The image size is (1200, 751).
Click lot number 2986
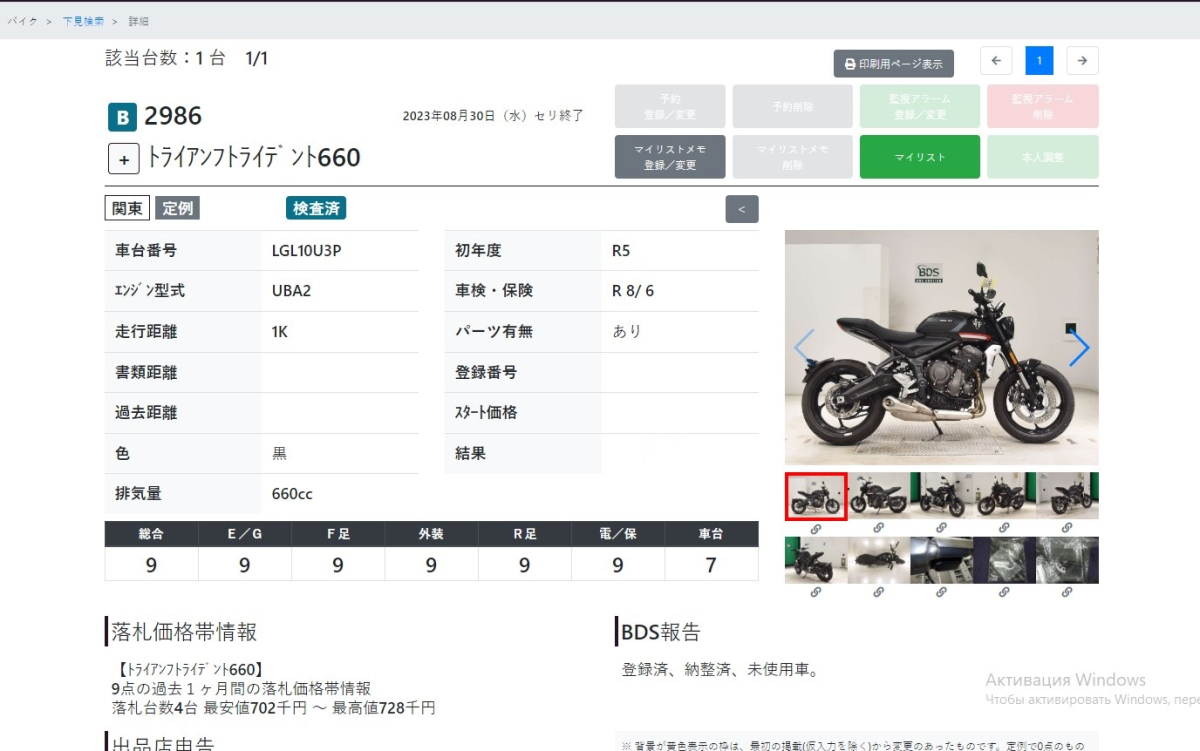tap(173, 116)
